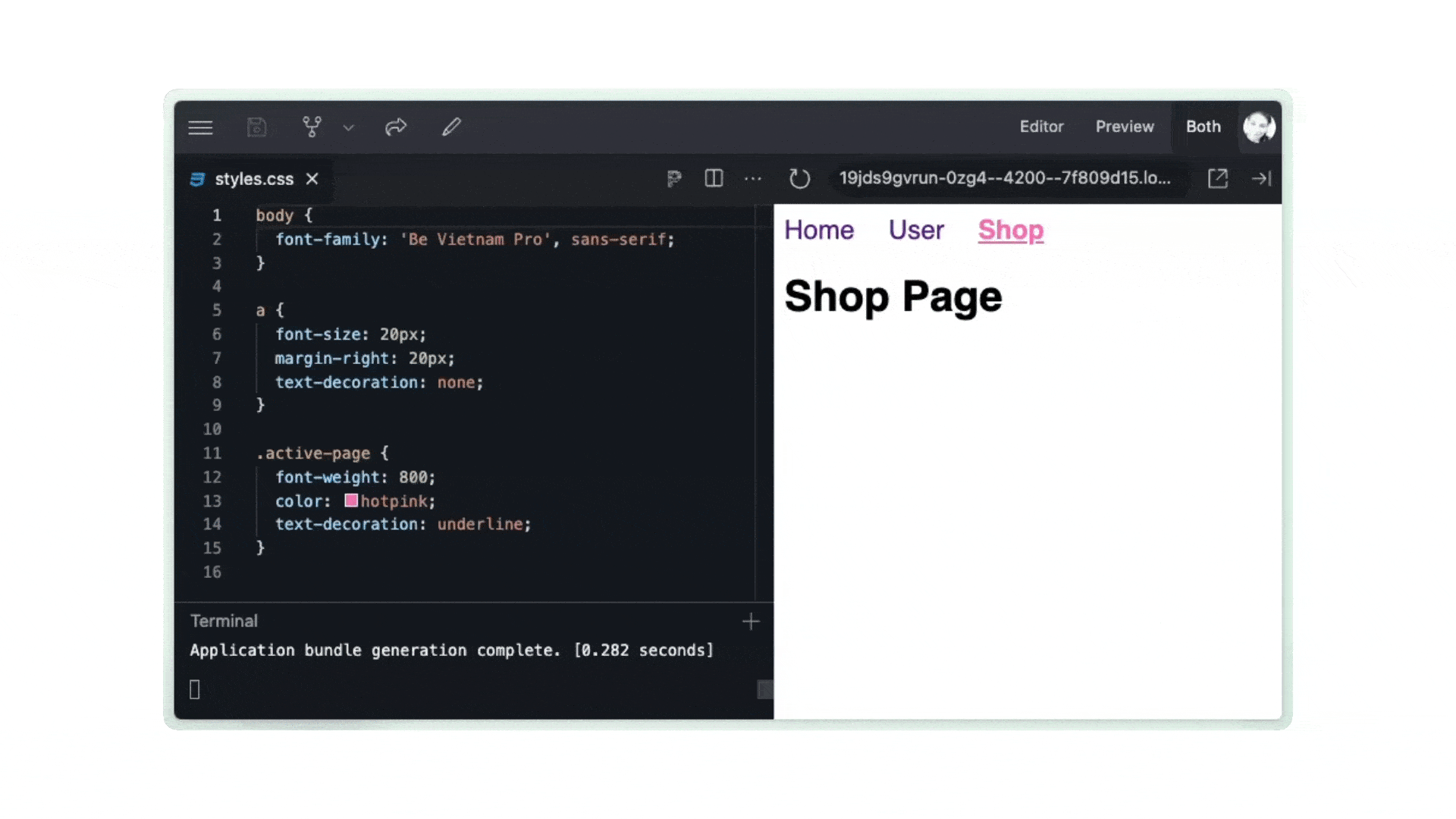This screenshot has width=1456, height=819.
Task: Add a new terminal with plus icon
Action: (x=751, y=622)
